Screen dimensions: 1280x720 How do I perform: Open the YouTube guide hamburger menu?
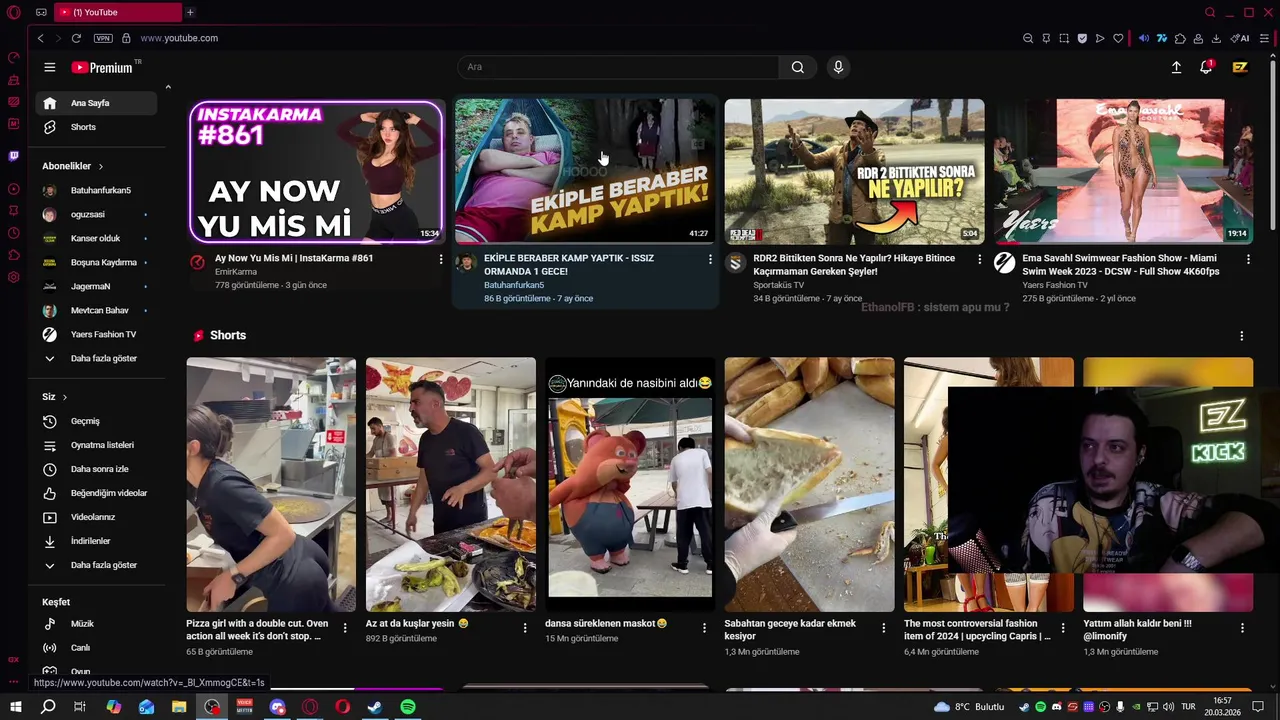(49, 67)
